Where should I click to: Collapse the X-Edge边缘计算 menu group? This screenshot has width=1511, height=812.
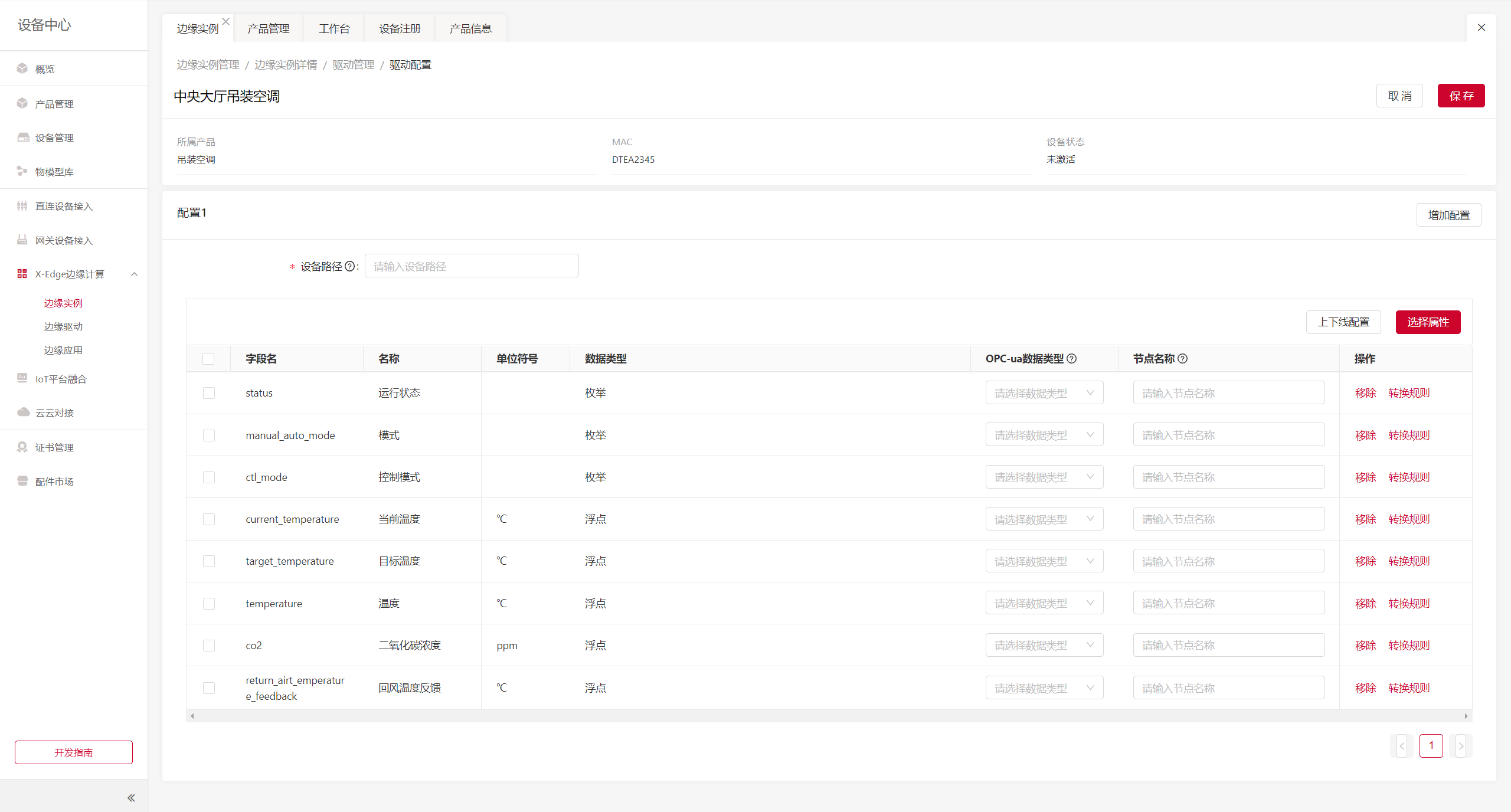134,274
